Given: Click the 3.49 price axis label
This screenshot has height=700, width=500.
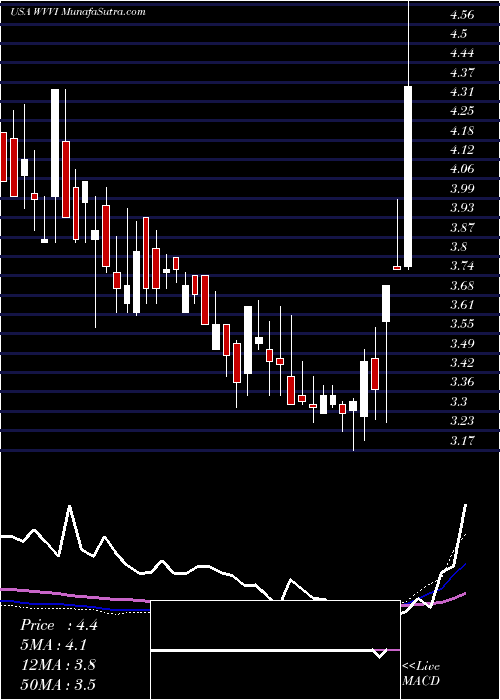Looking at the screenshot, I should 462,344.
